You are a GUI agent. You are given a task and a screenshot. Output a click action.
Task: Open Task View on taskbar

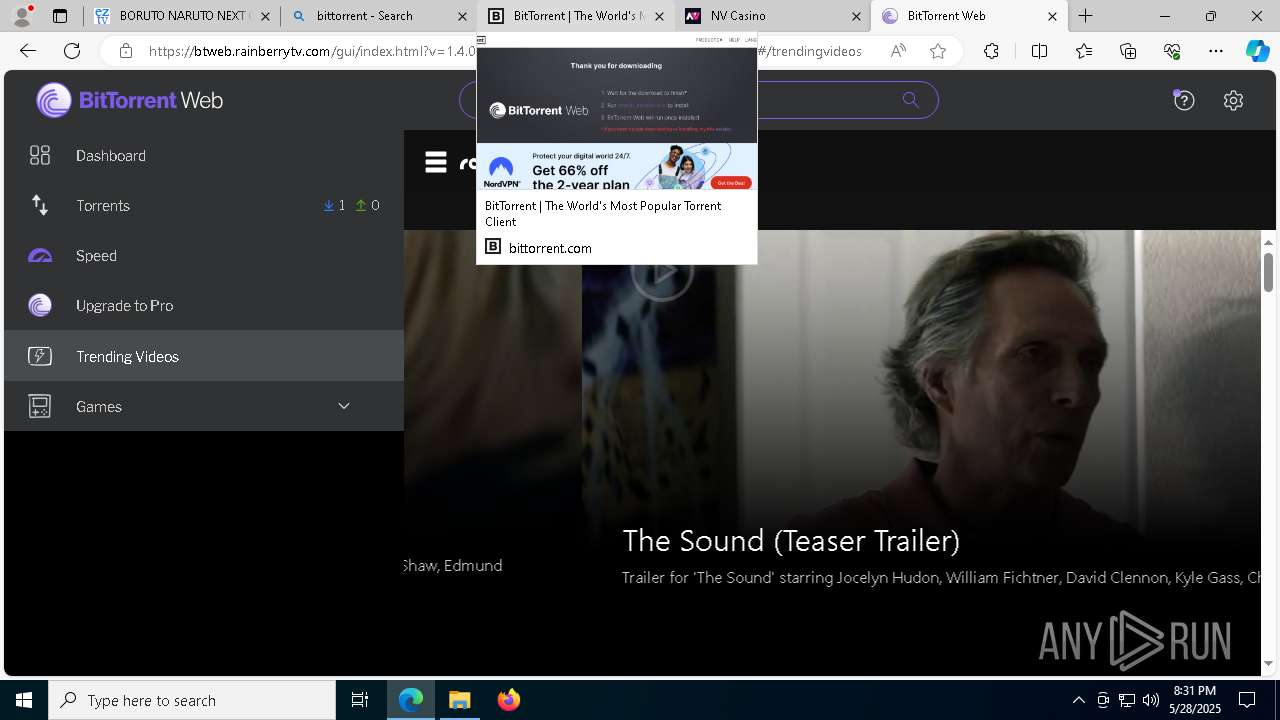(360, 700)
